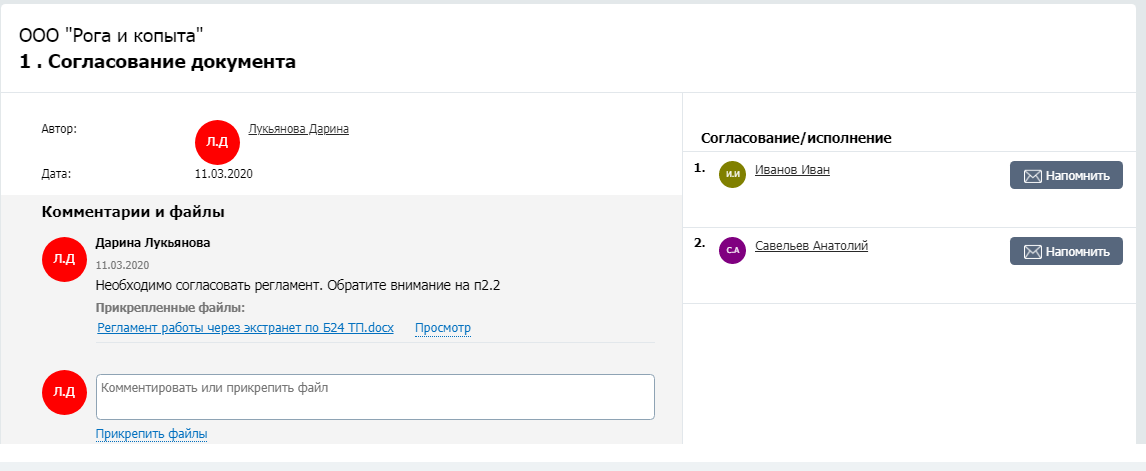1146x471 pixels.
Task: Remind Иванов Иван with the Напомнить button
Action: (x=1066, y=175)
